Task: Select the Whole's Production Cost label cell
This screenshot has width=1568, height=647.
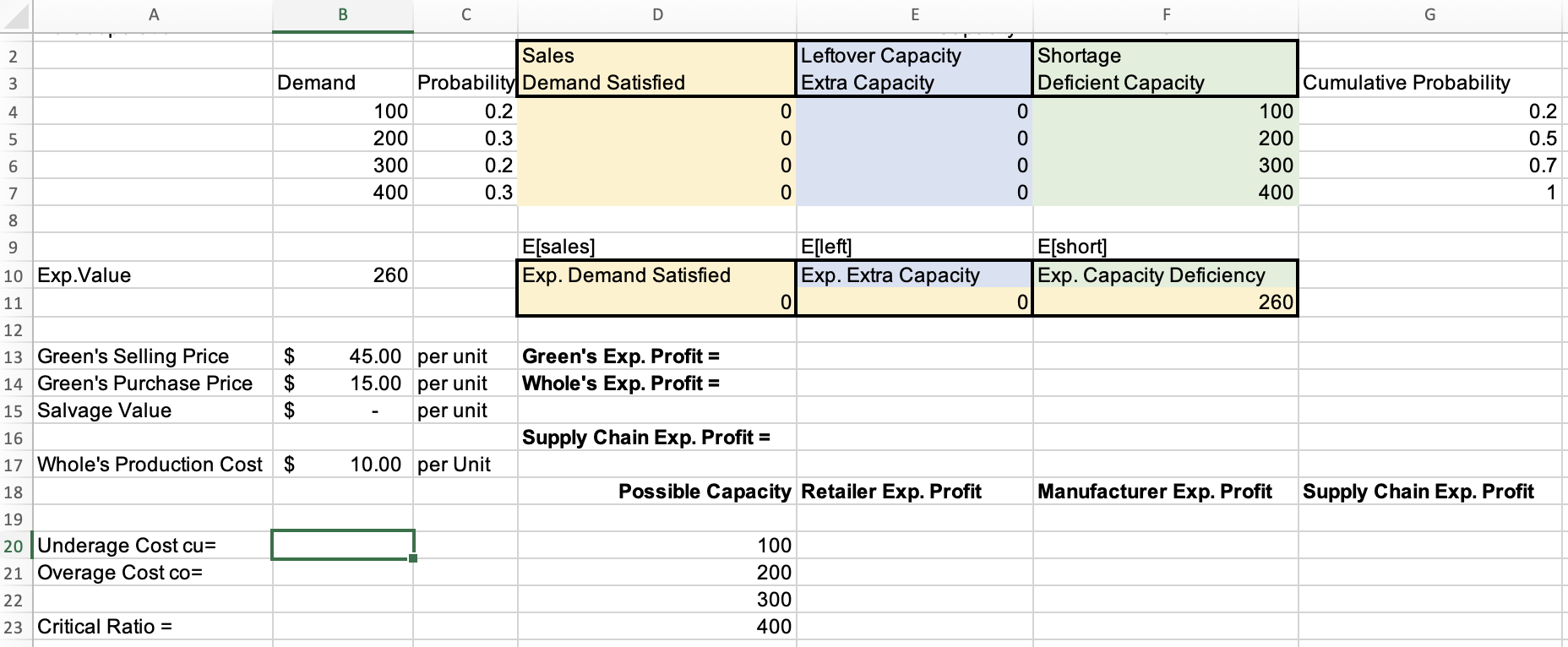Action: (150, 464)
